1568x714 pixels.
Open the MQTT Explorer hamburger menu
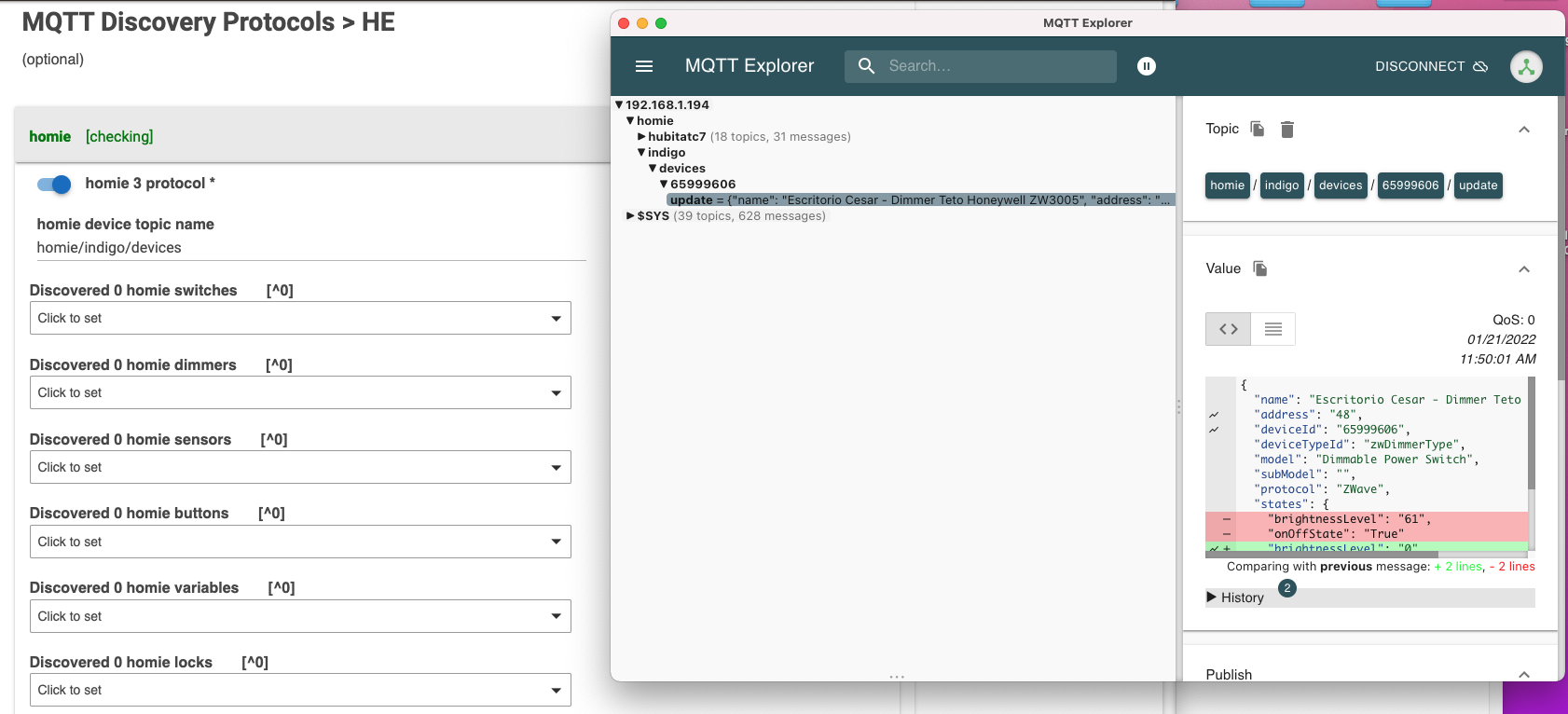(644, 66)
